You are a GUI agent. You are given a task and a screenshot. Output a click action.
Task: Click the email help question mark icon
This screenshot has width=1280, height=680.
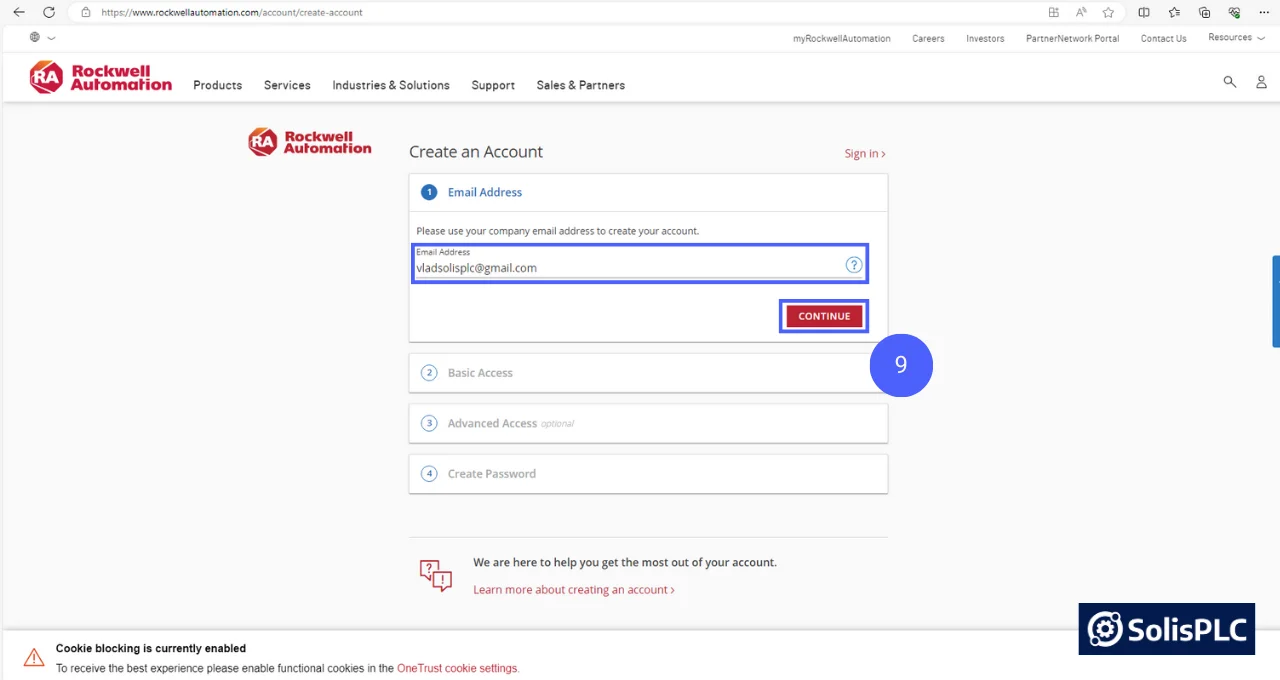click(x=854, y=265)
